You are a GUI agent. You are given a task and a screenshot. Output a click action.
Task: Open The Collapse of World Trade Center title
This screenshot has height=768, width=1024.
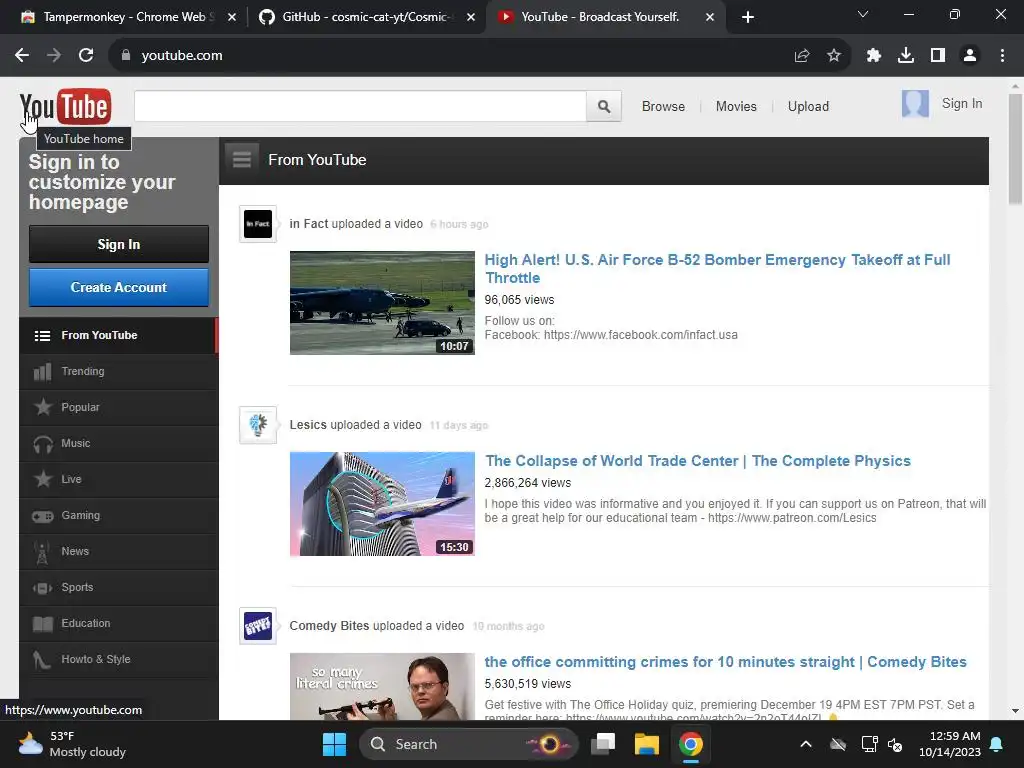coord(697,461)
